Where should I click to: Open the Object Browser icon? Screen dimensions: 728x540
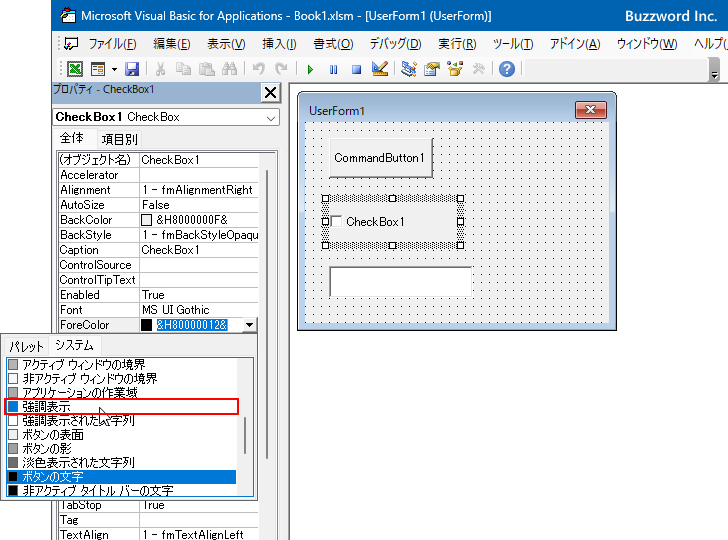point(455,69)
